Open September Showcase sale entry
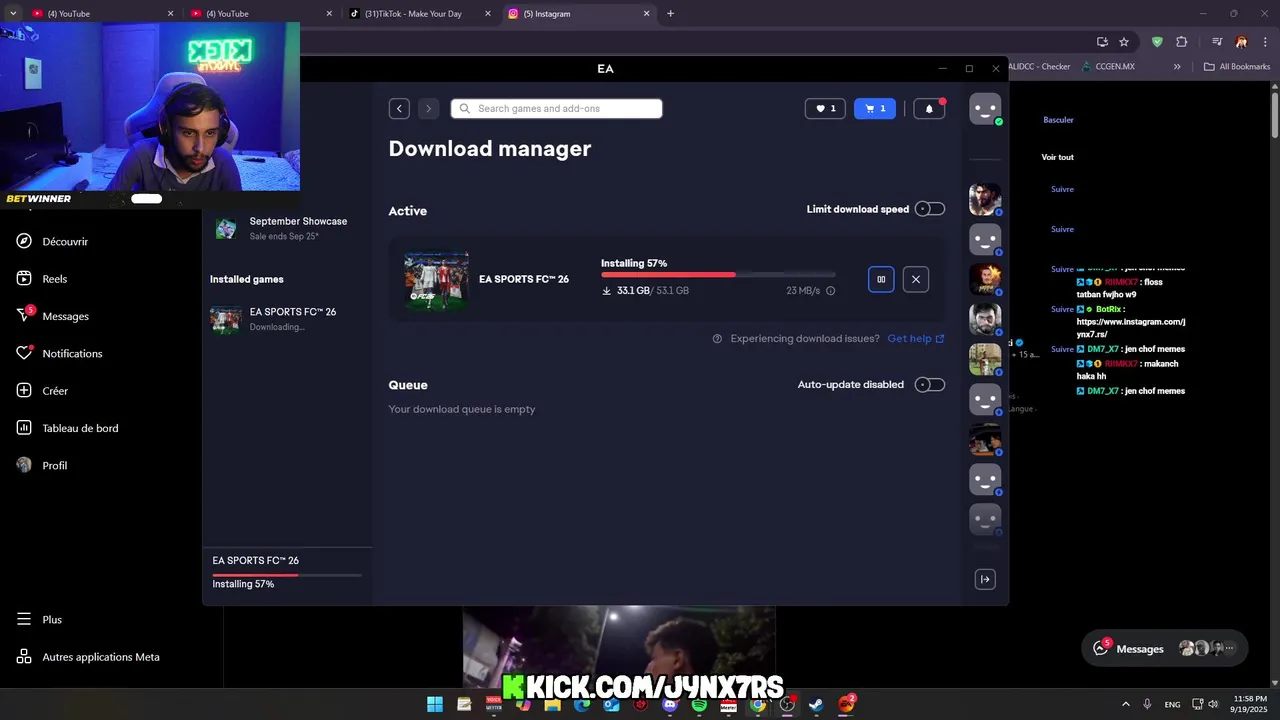The width and height of the screenshot is (1280, 720). coord(286,228)
